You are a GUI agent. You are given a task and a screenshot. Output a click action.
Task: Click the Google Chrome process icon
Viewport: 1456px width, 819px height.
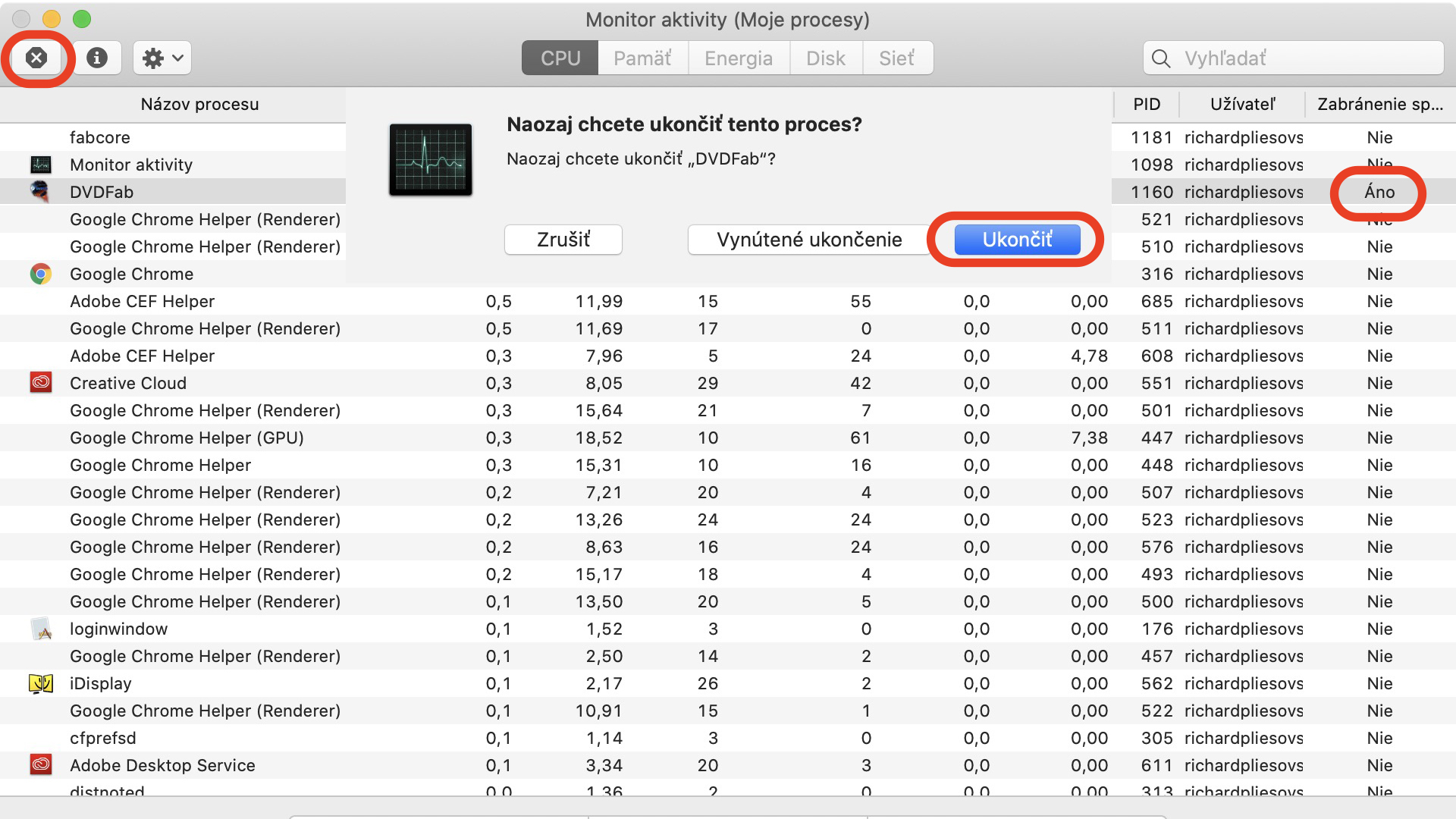click(x=40, y=274)
